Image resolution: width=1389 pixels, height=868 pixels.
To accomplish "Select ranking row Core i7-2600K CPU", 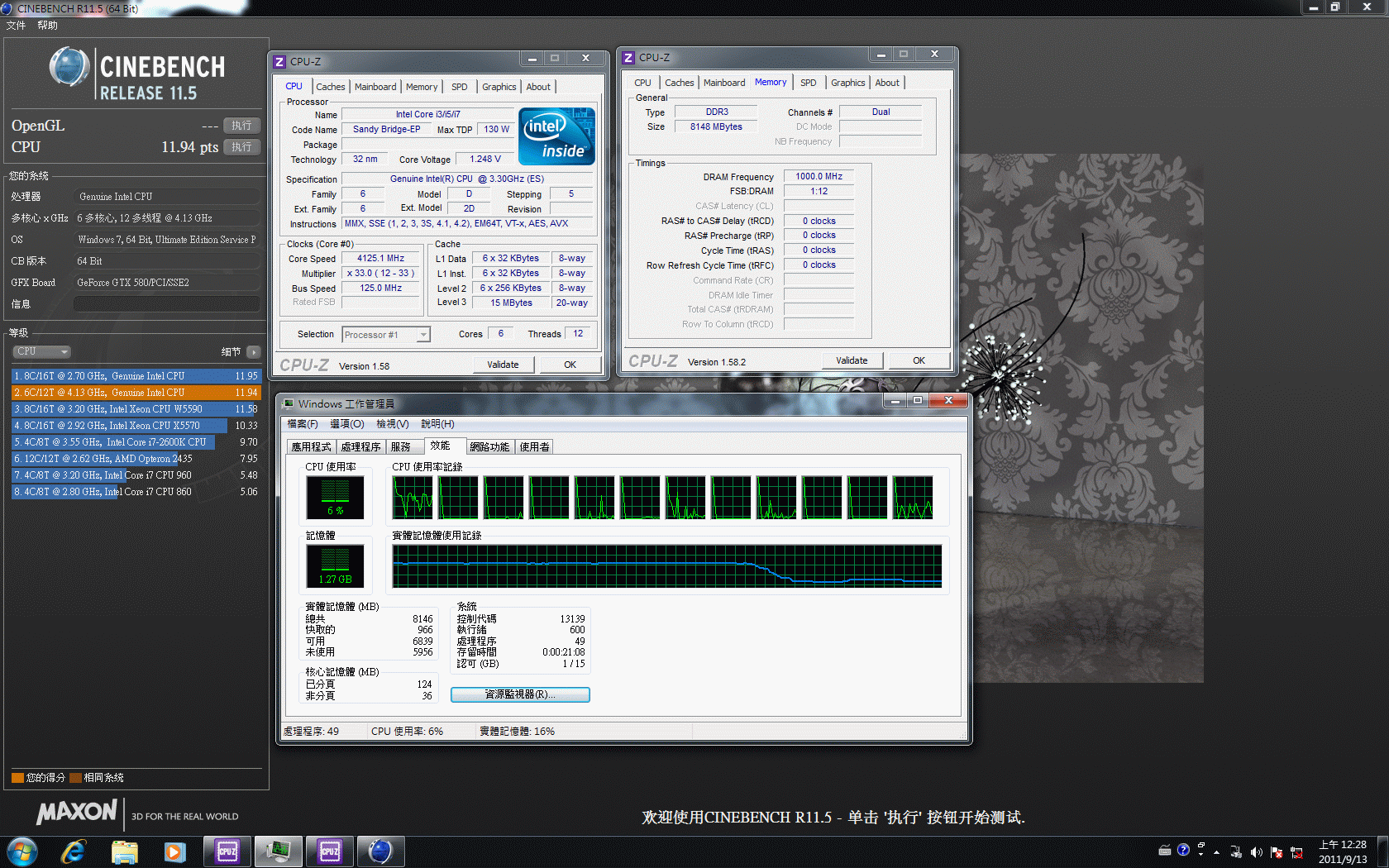I will tap(136, 442).
